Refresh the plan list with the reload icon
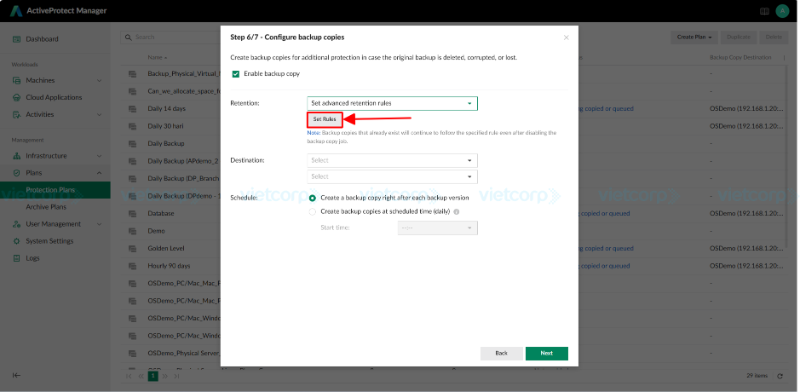800x392 pixels. pos(780,376)
